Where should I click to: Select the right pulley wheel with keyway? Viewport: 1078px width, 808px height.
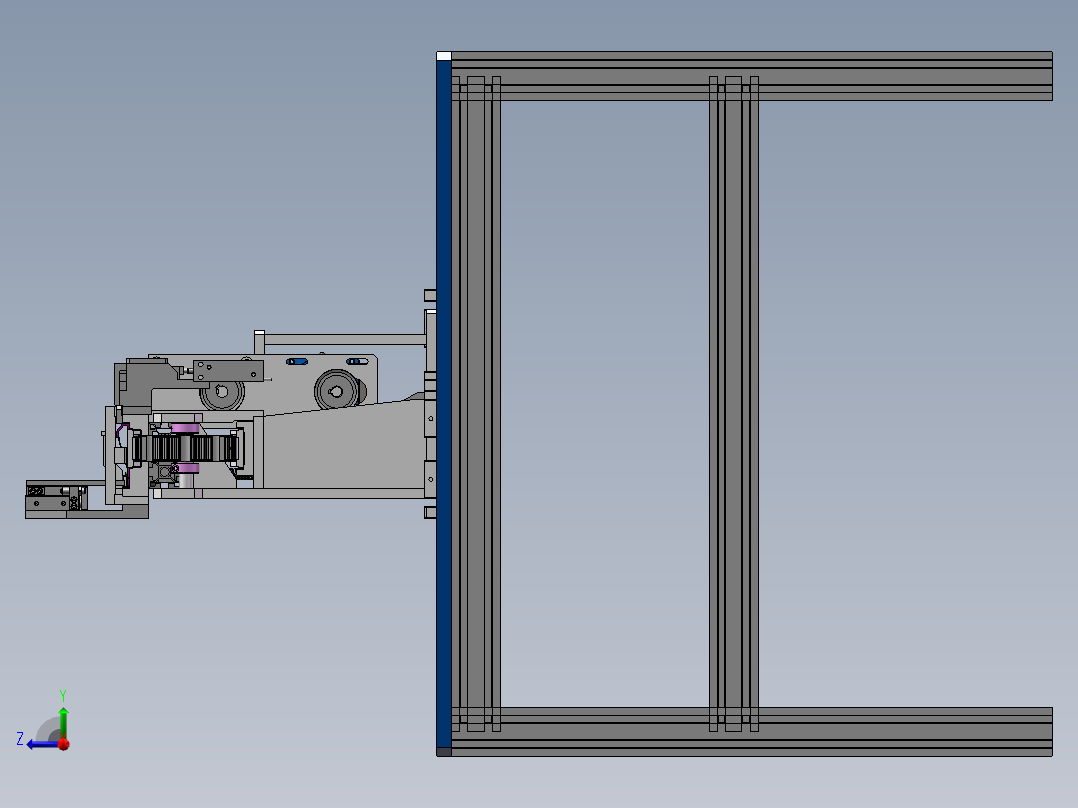(336, 391)
